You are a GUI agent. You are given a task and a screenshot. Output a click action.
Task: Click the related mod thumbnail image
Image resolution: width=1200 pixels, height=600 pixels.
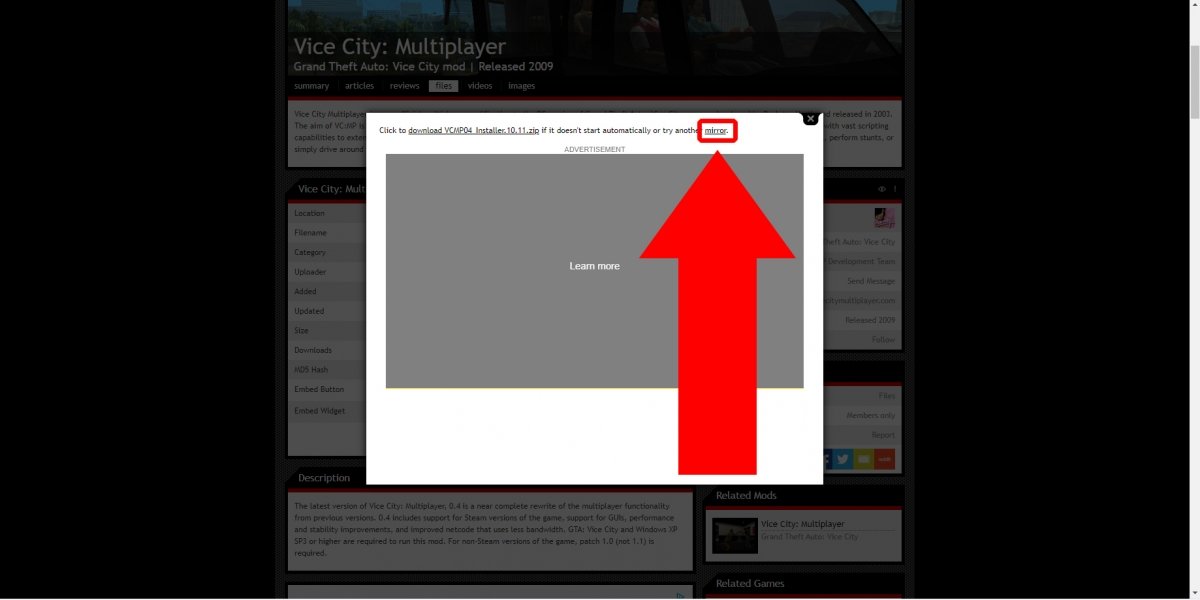(734, 535)
